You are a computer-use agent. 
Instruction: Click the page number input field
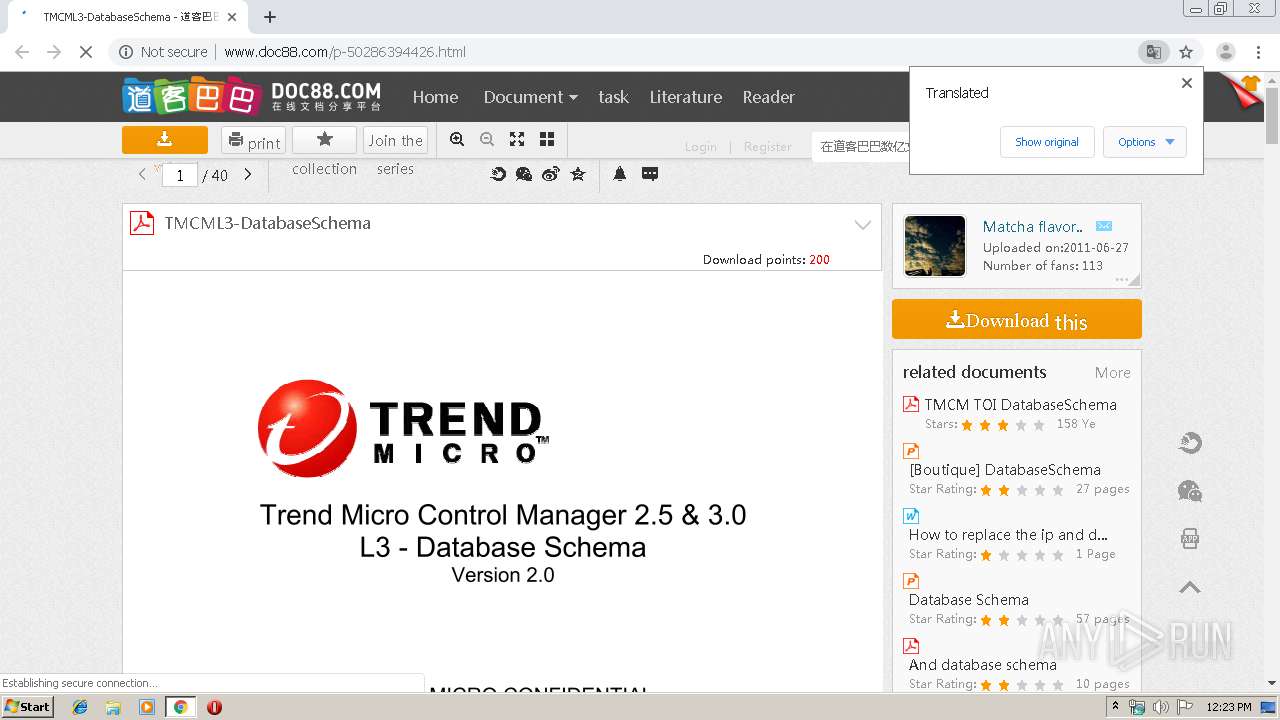pos(180,175)
